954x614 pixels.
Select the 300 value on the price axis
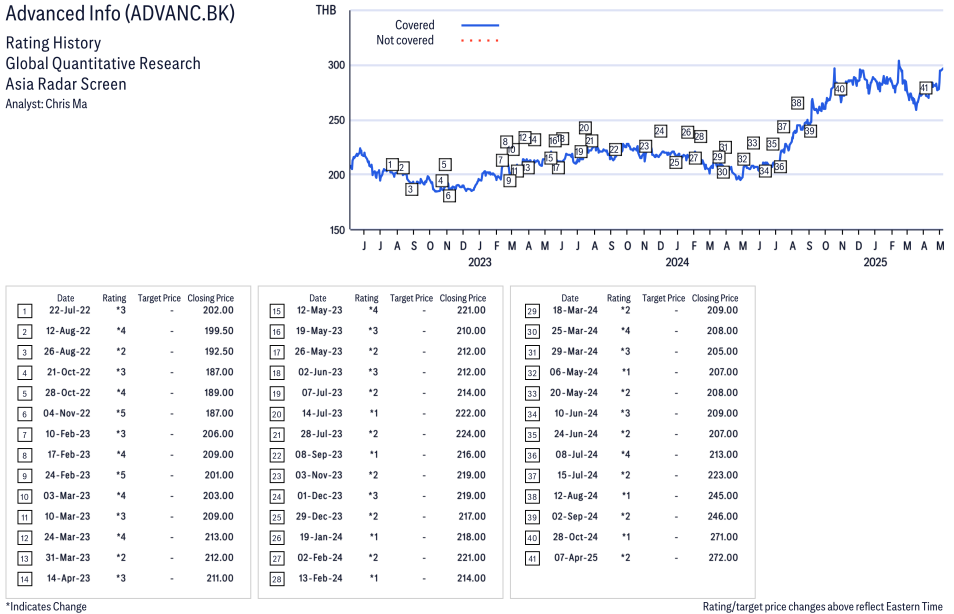(336, 65)
